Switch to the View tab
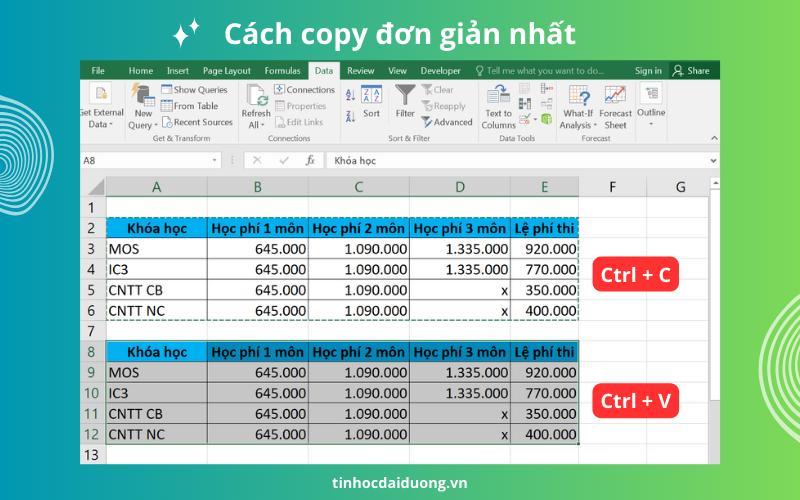 point(397,70)
